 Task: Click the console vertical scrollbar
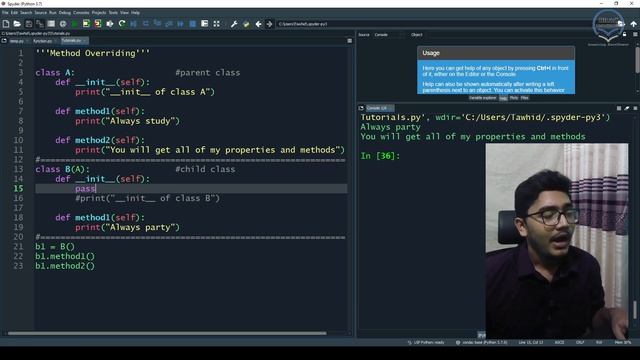click(635, 309)
